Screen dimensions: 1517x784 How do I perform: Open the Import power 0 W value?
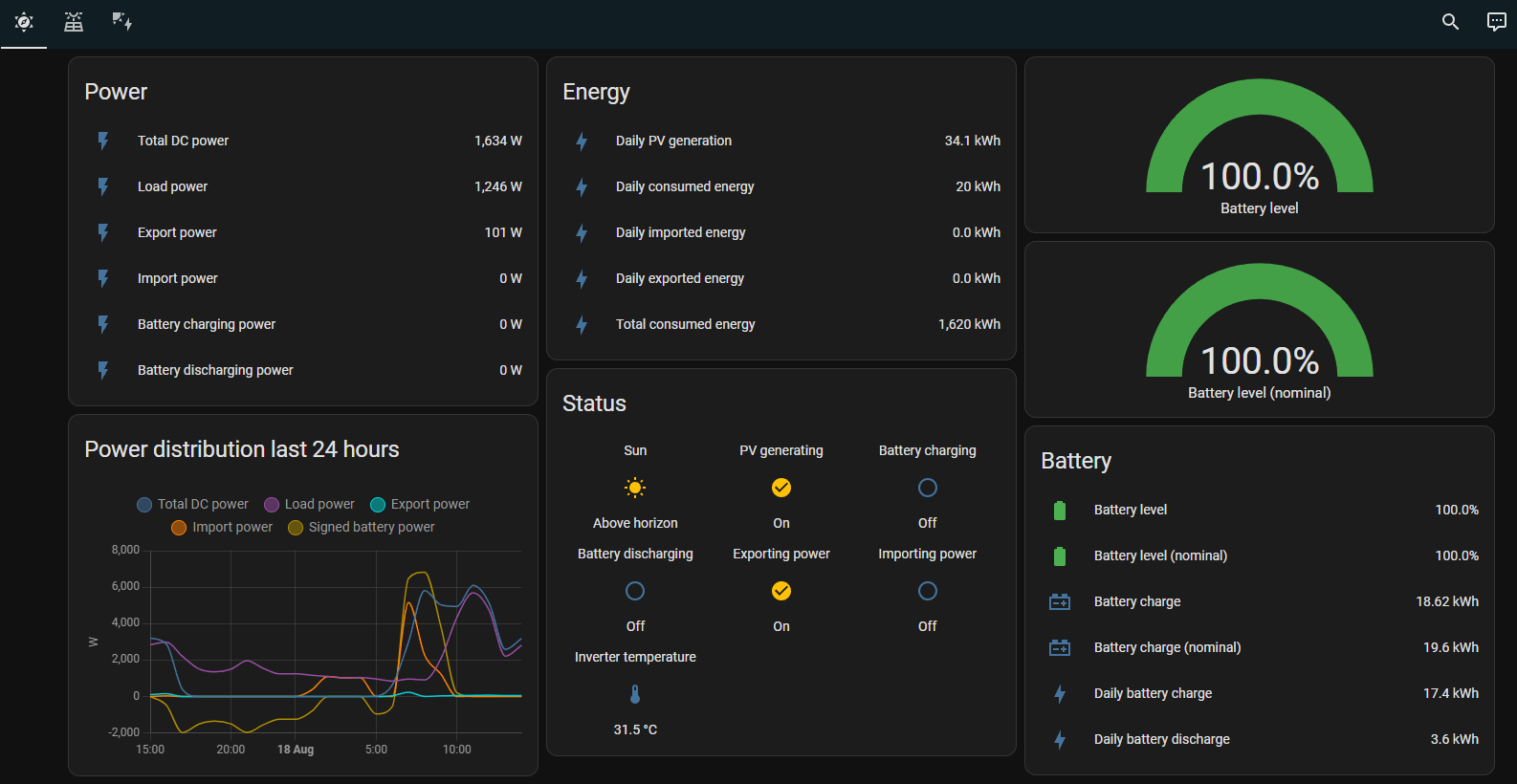point(511,278)
